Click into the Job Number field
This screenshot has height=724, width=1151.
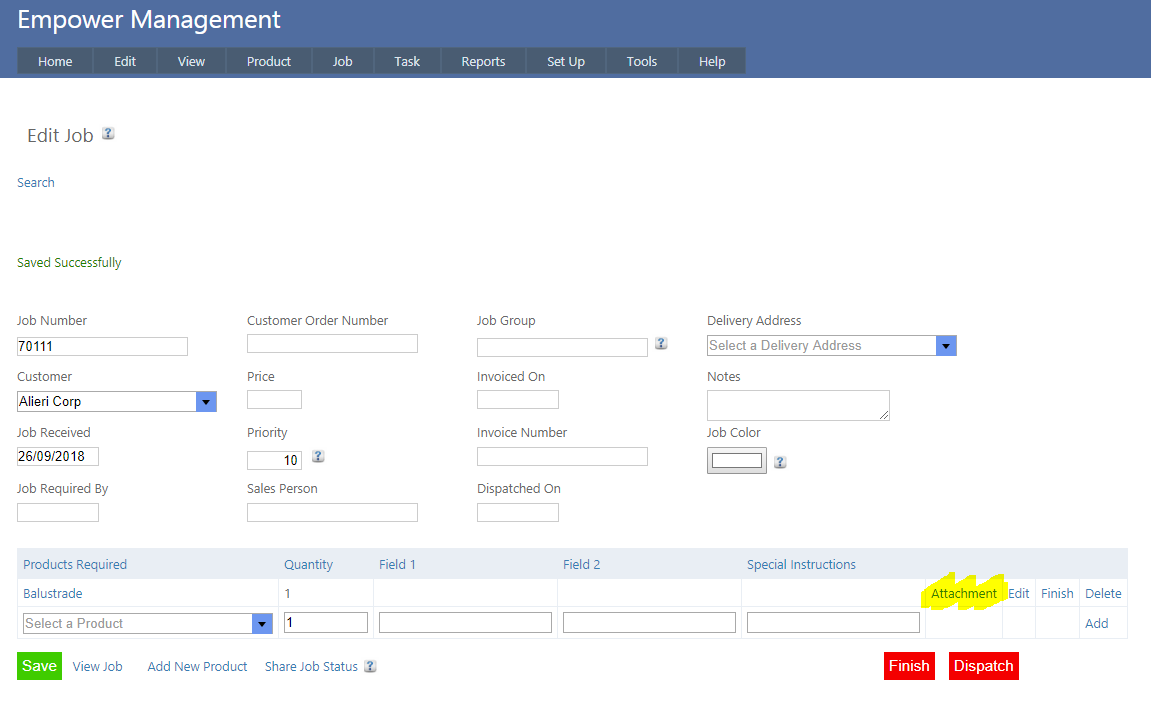102,346
